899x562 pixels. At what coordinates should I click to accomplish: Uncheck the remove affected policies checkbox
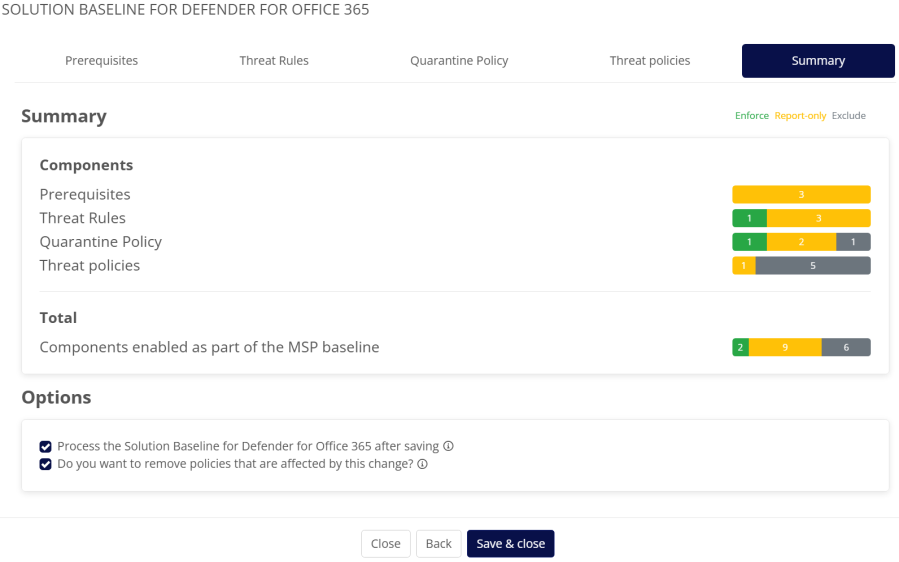(46, 464)
